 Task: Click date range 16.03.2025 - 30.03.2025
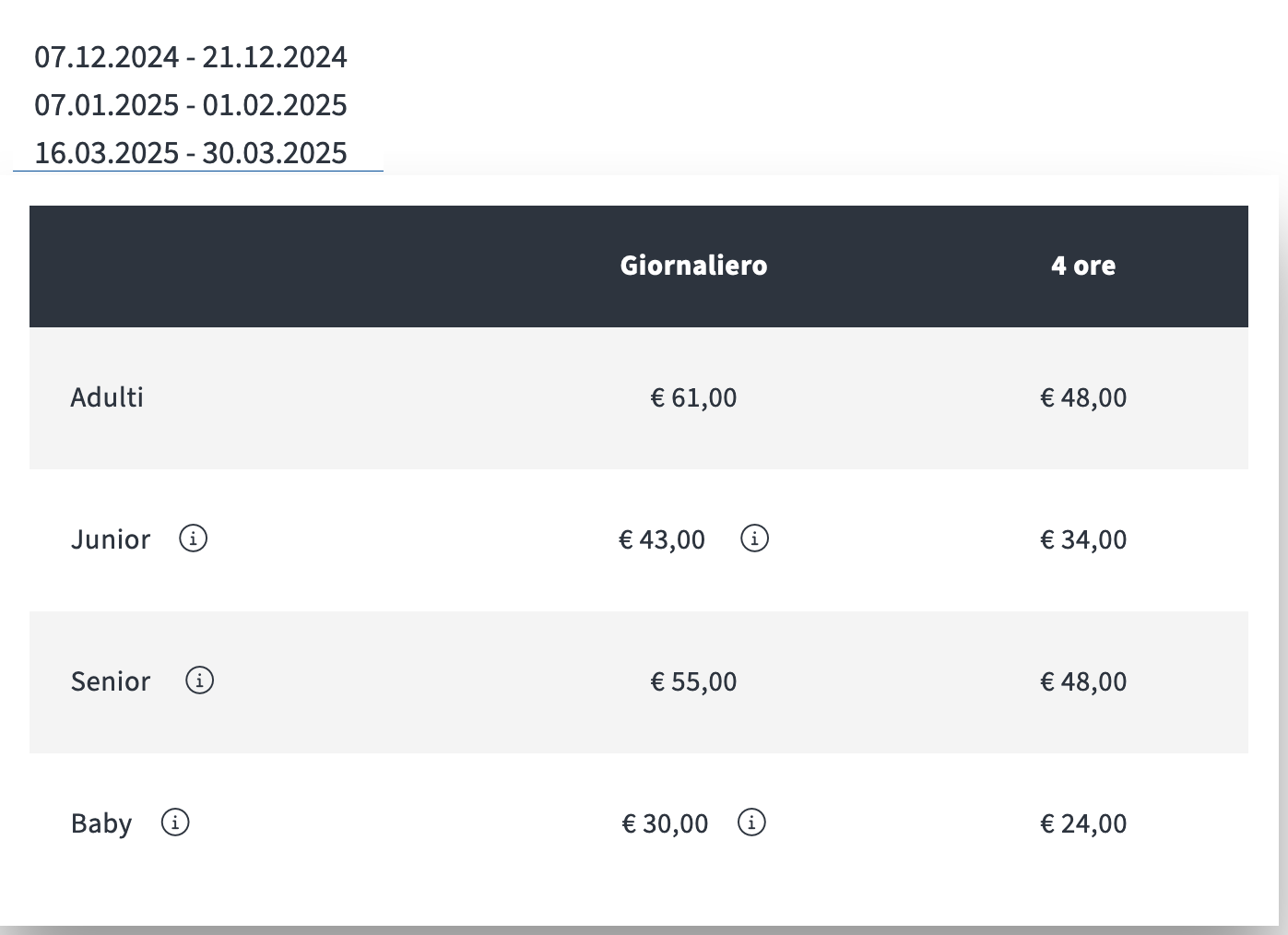pos(191,153)
